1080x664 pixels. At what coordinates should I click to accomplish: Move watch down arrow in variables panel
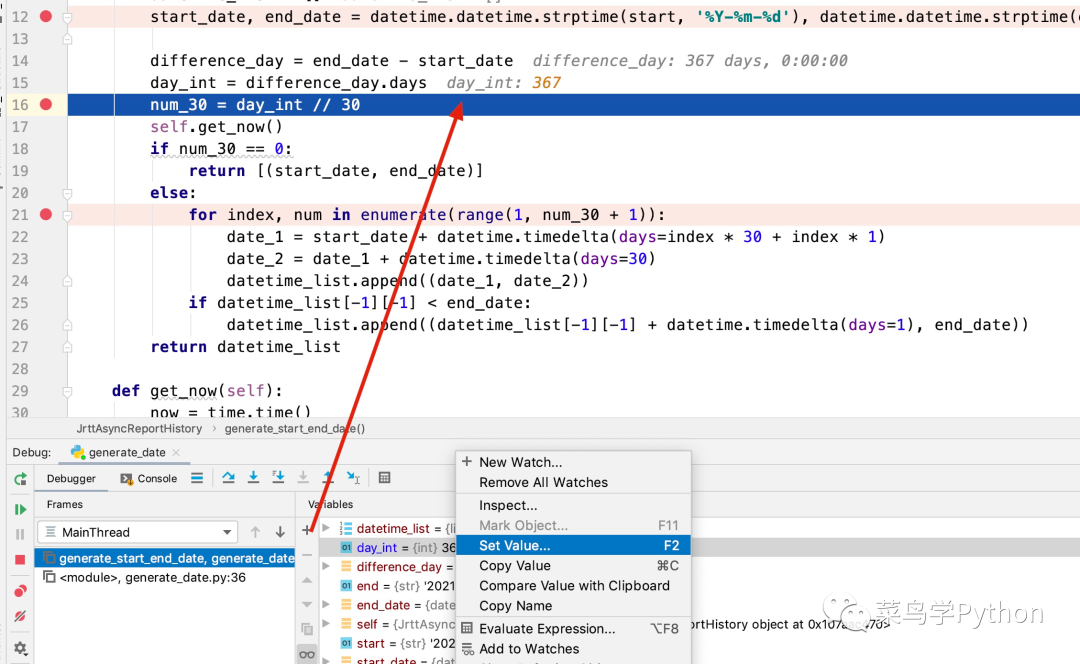coord(307,605)
